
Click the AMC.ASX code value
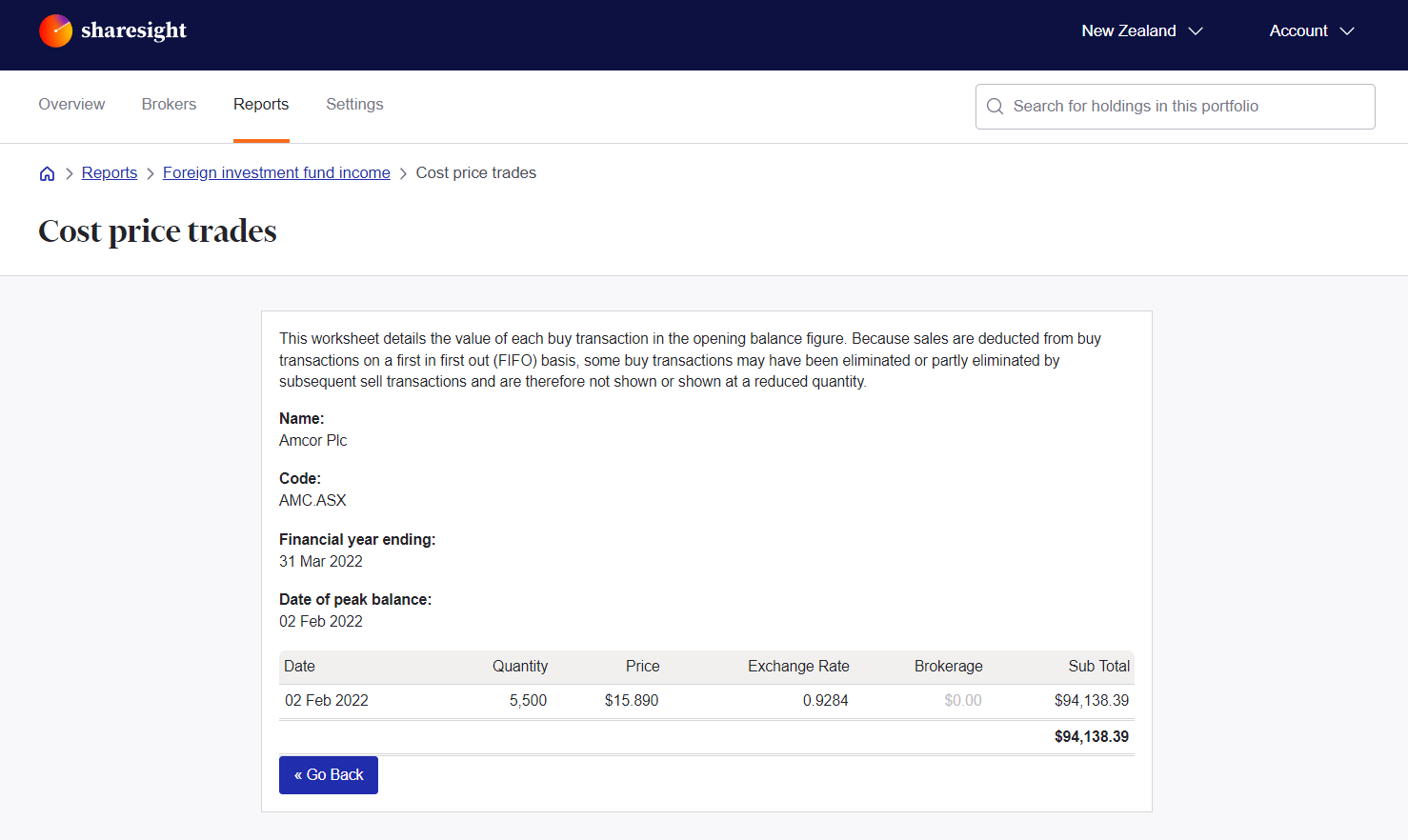312,501
